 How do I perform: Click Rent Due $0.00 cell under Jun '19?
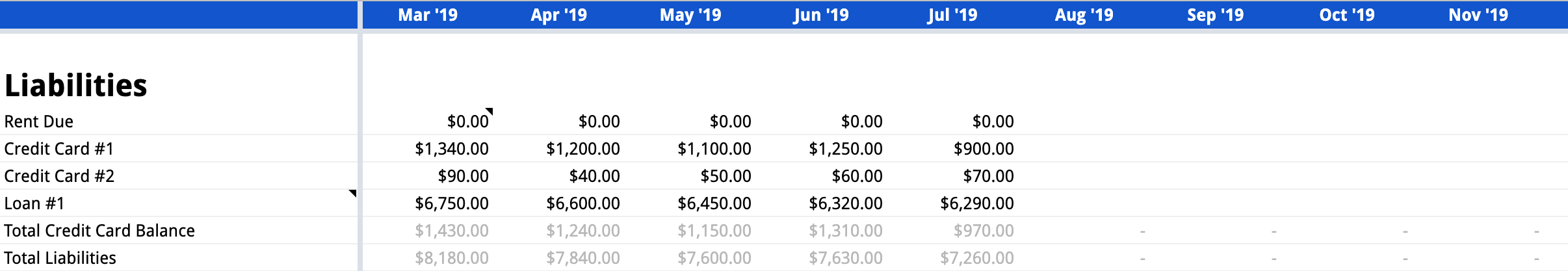[861, 122]
